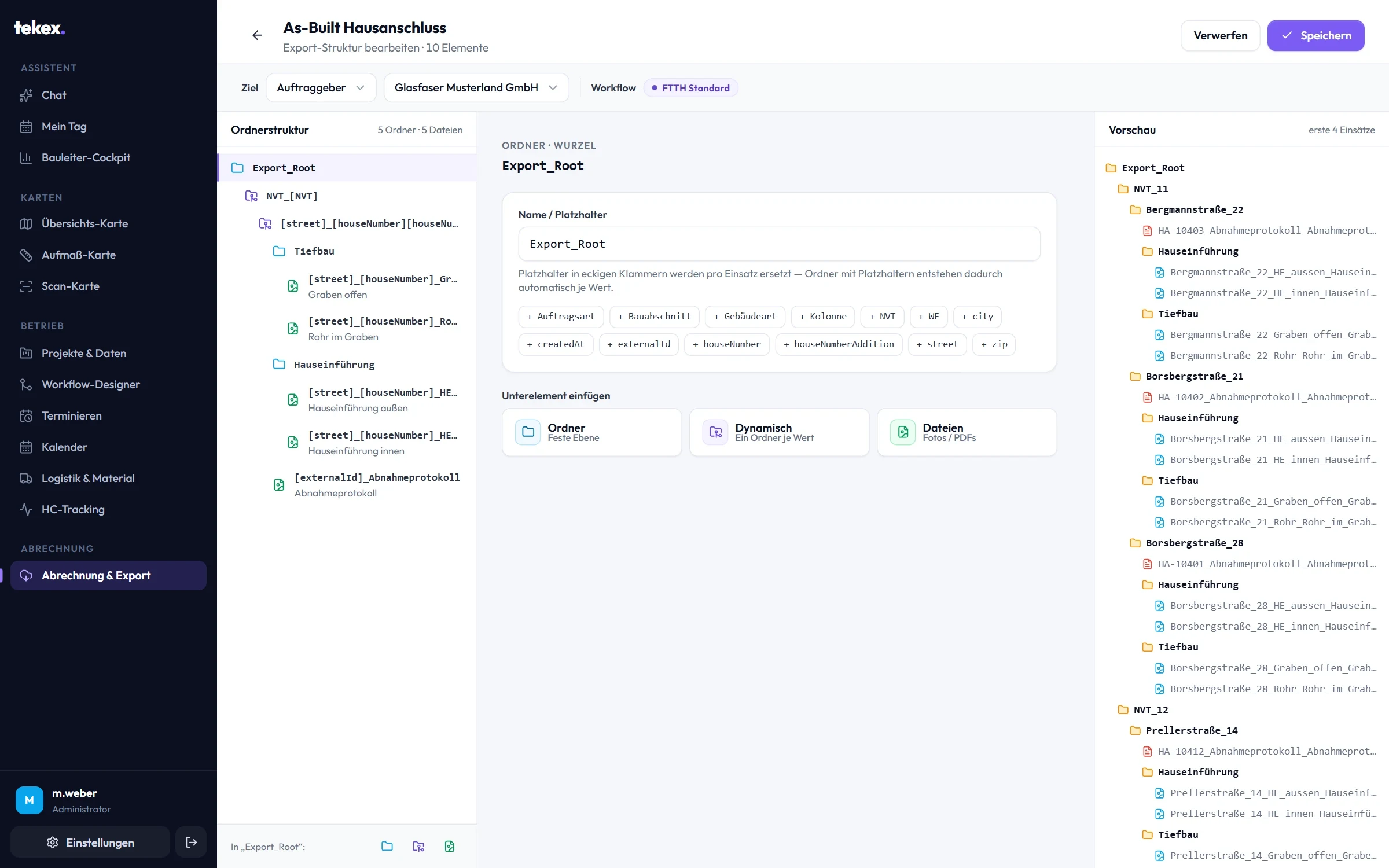Click the Verwerfen button
1389x868 pixels.
(x=1220, y=36)
